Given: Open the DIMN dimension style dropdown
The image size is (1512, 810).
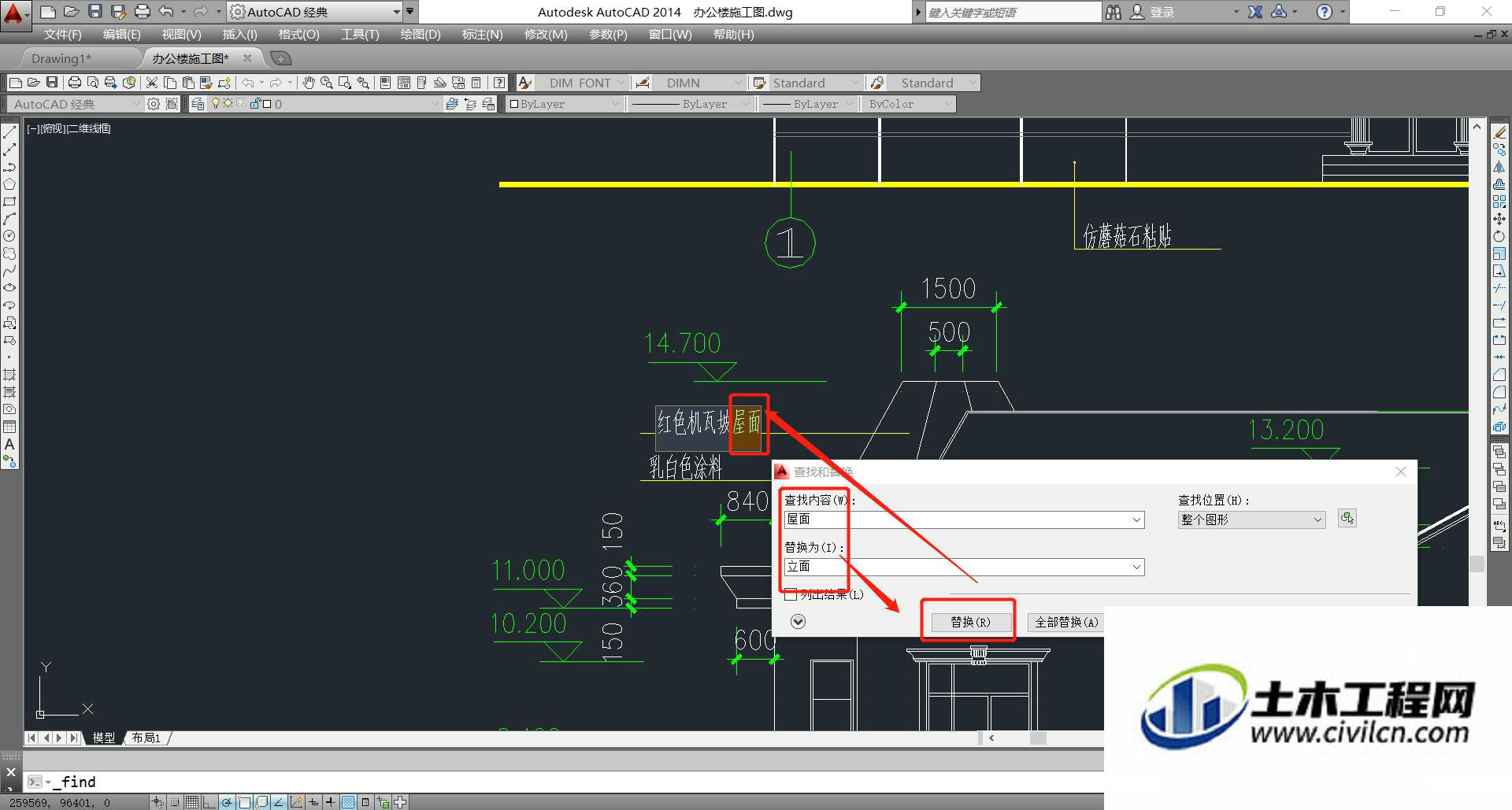Looking at the screenshot, I should (698, 83).
